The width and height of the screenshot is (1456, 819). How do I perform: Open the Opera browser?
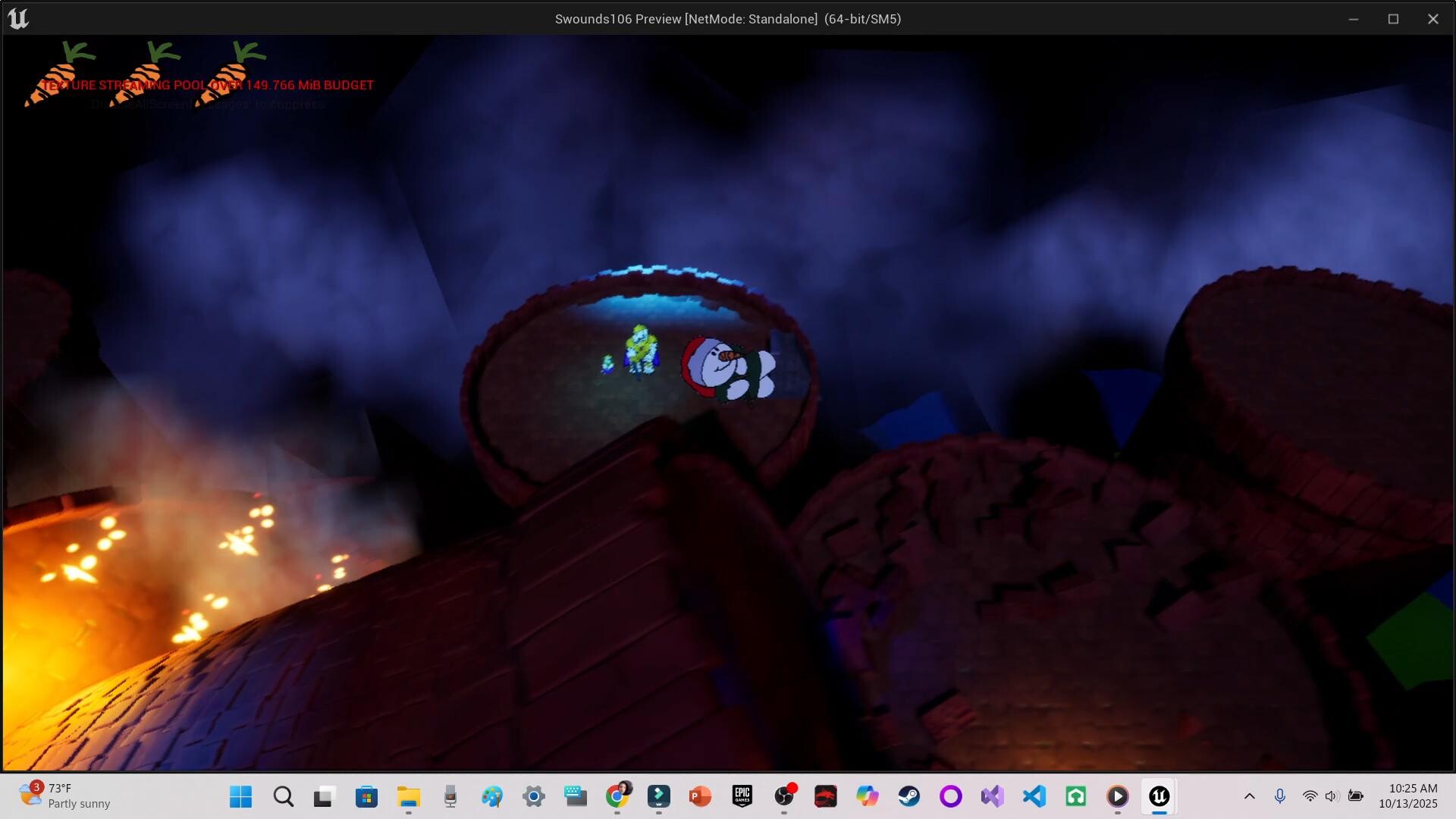tap(951, 797)
